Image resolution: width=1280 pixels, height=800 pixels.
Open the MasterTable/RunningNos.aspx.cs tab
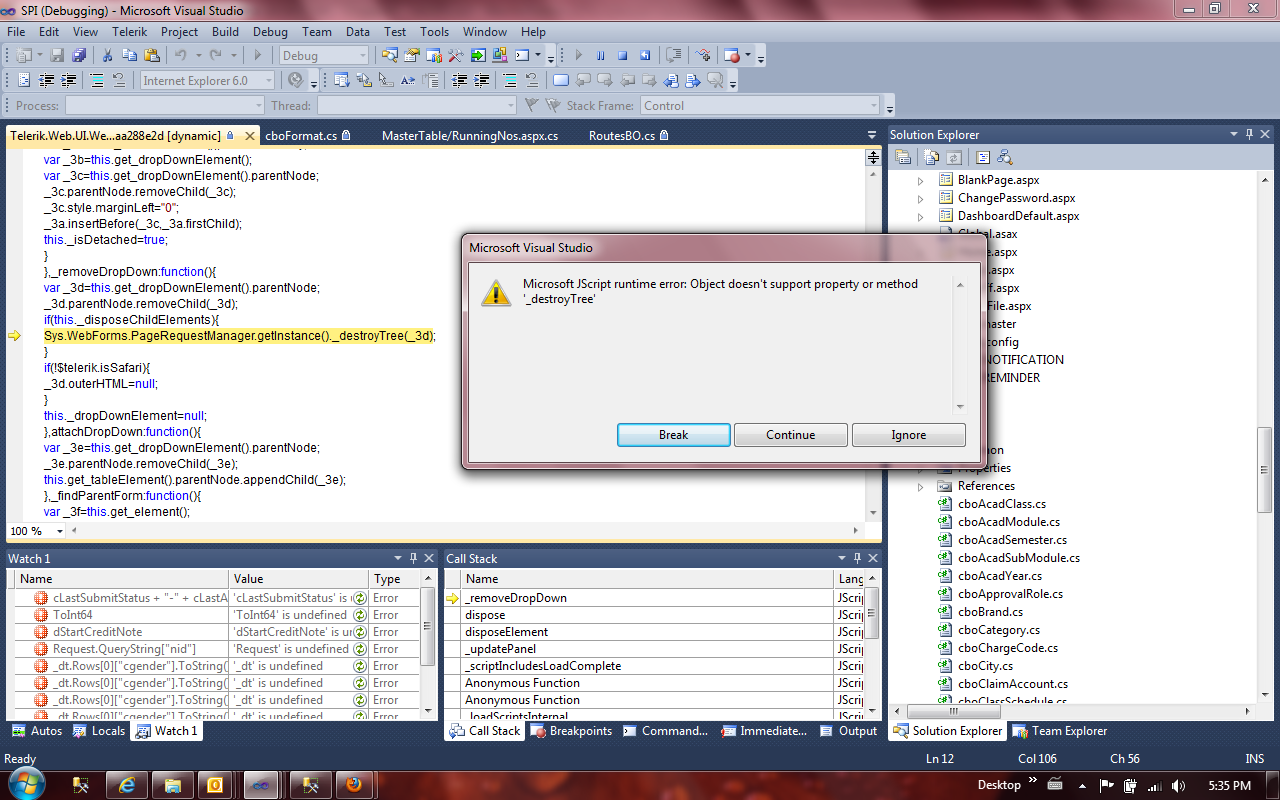click(x=470, y=135)
